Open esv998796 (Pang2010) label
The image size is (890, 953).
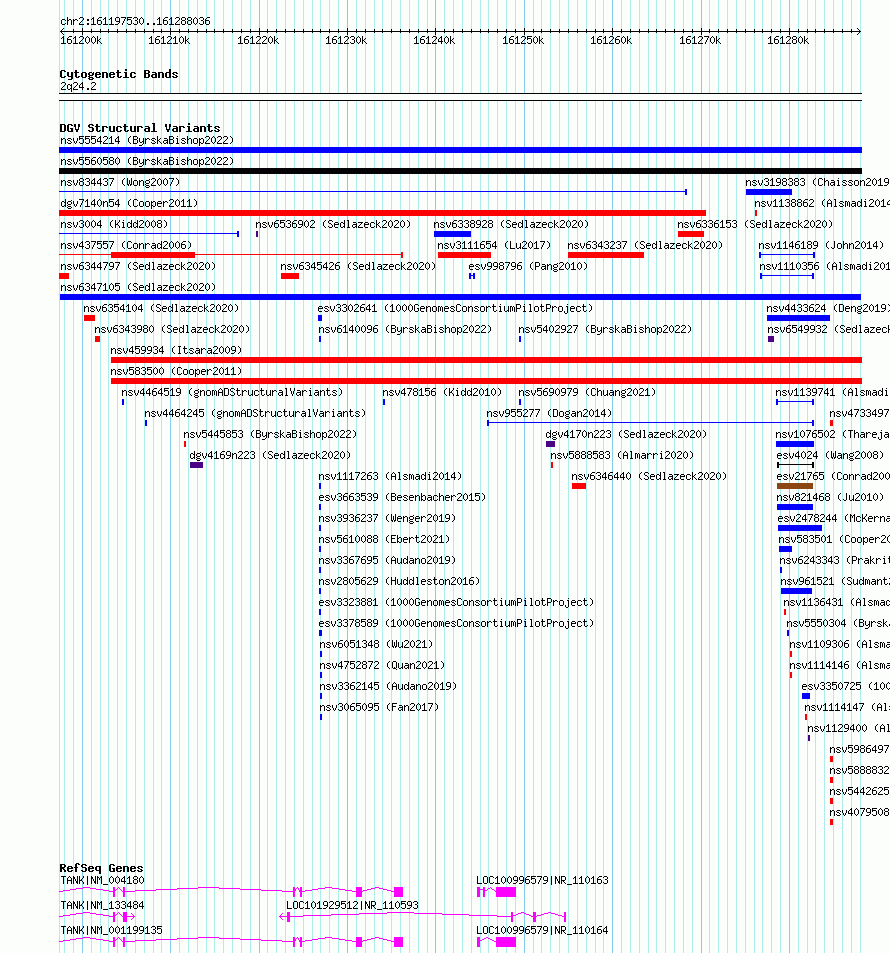coord(528,266)
